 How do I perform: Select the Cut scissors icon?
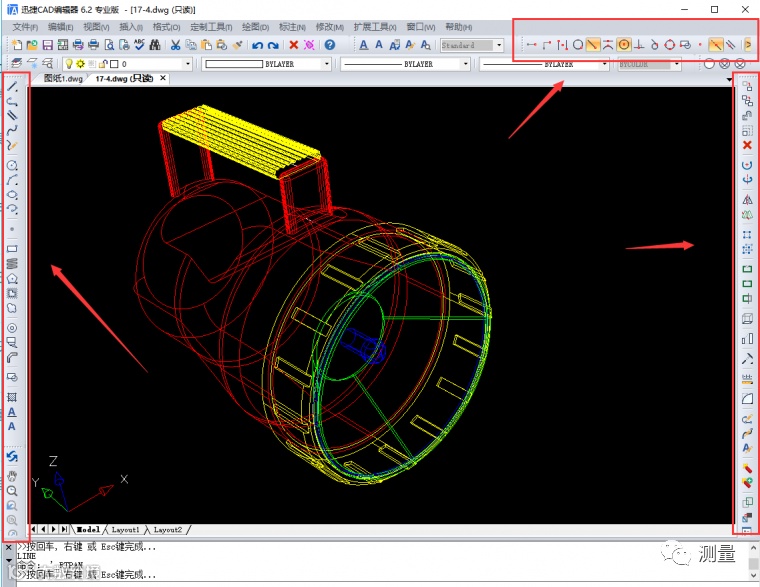(x=175, y=45)
